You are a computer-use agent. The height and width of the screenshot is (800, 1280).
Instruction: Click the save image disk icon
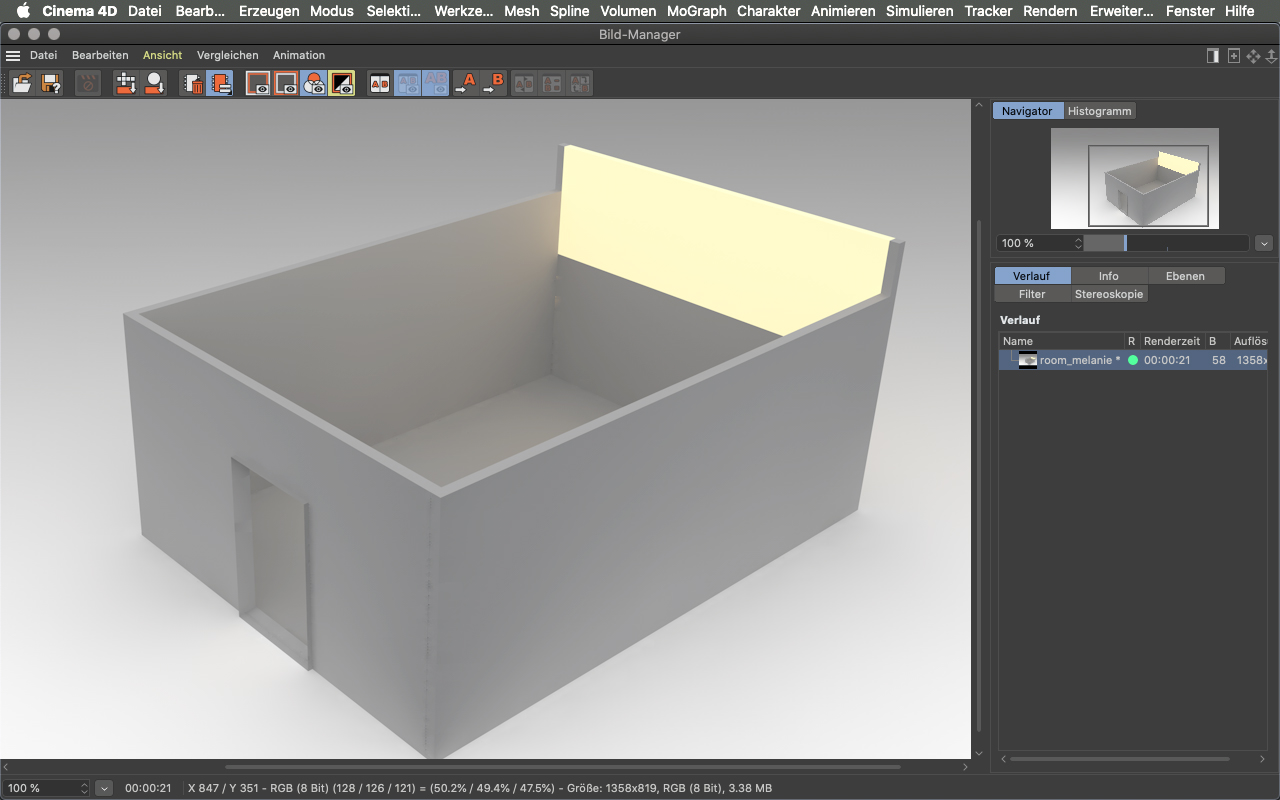(50, 84)
